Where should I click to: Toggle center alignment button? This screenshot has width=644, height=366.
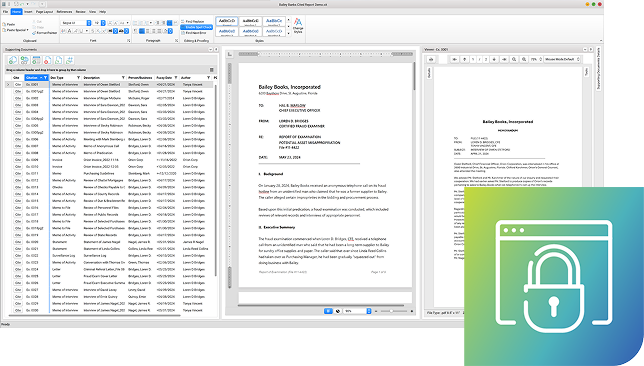(x=147, y=31)
